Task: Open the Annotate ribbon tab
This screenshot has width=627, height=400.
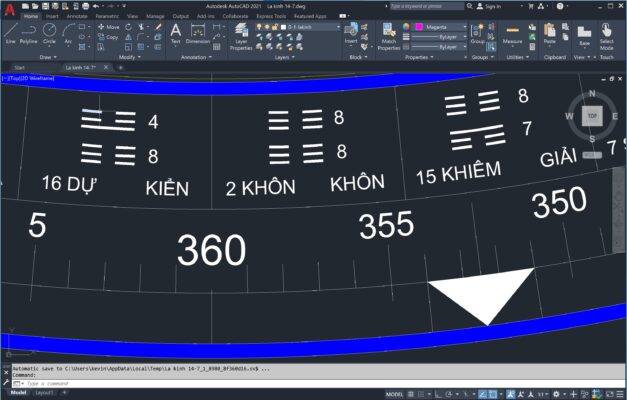Action: click(x=77, y=17)
